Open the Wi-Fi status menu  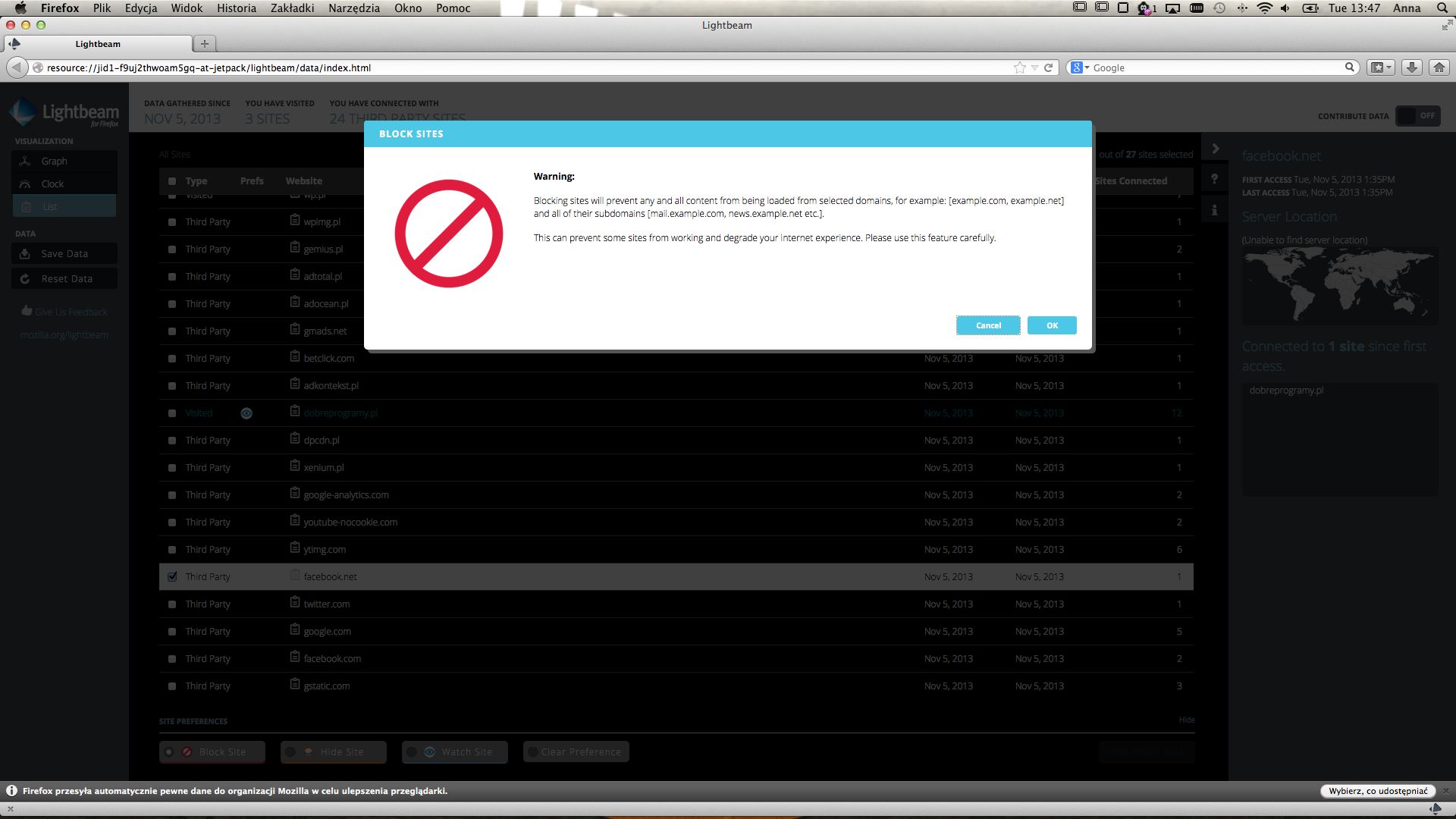[1264, 8]
